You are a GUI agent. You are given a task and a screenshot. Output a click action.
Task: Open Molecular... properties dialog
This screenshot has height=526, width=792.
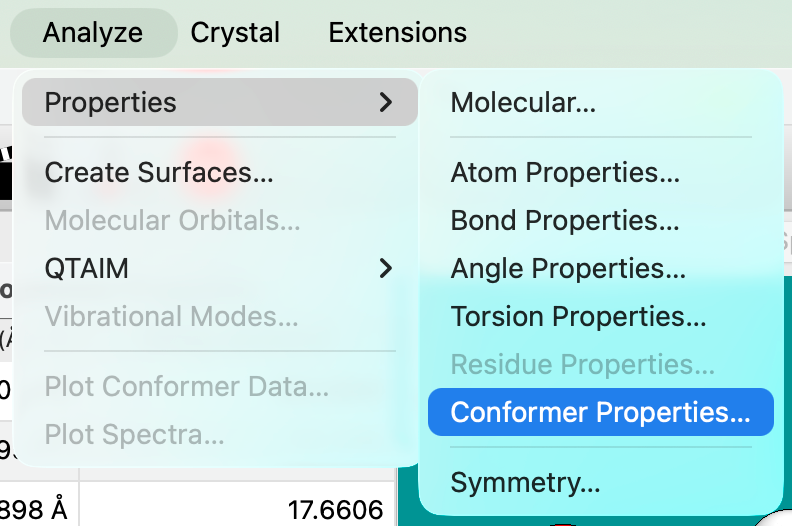tap(523, 102)
